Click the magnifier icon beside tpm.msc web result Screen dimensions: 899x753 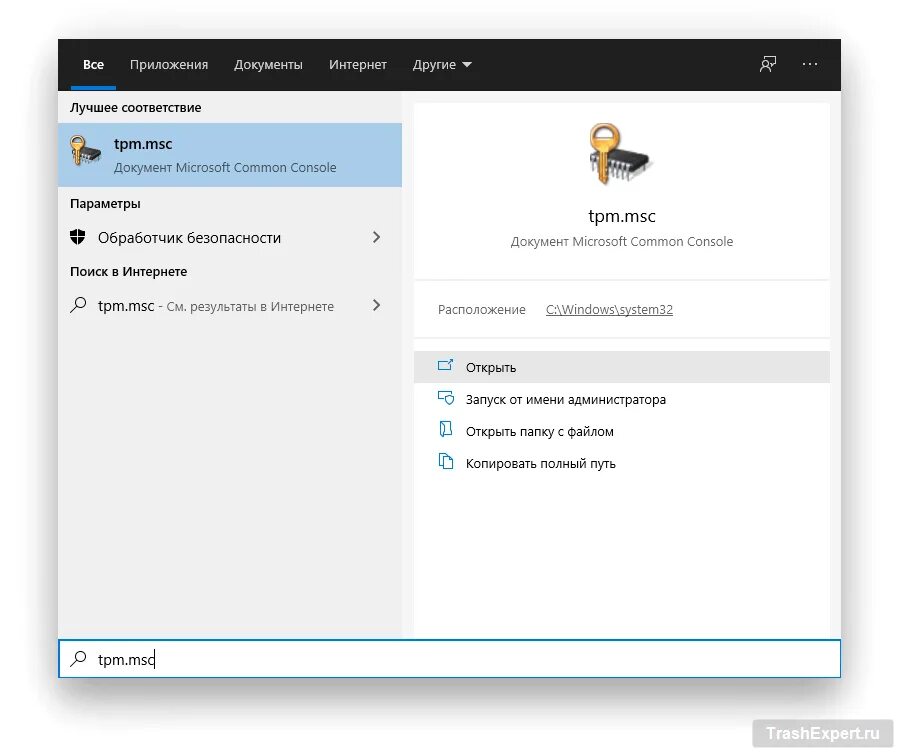tap(78, 305)
